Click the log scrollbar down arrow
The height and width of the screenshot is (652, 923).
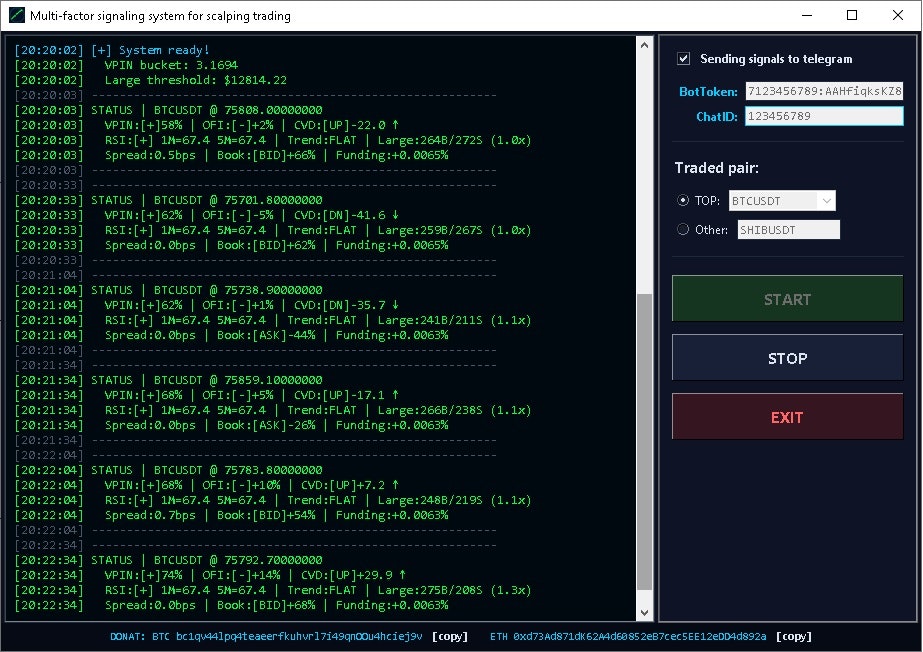(x=644, y=613)
